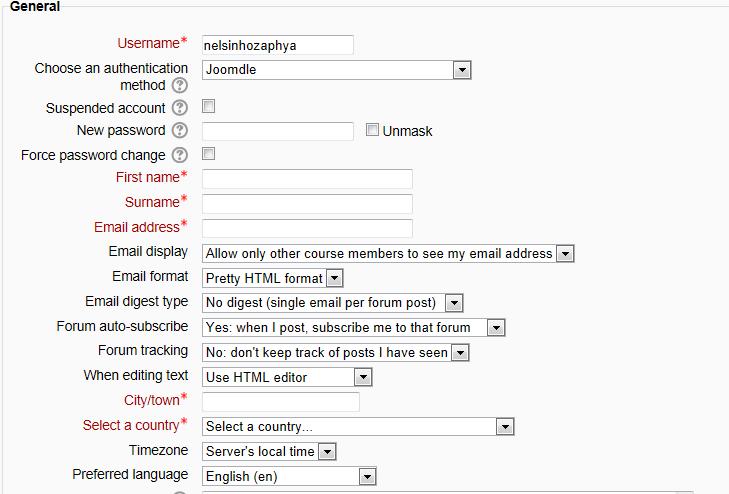Open the When editing text dropdown
The image size is (729, 494).
click(287, 377)
